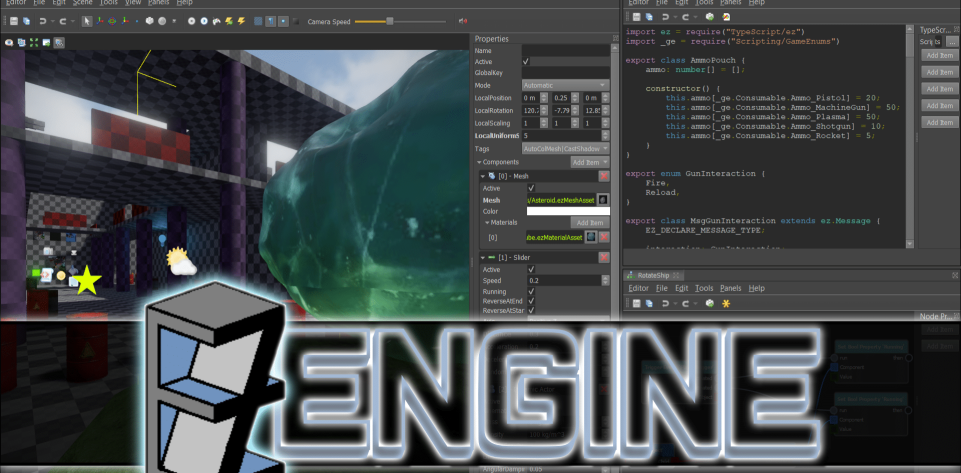Redo the last scene edit
Screen dimensions: 961x473
[63, 21]
